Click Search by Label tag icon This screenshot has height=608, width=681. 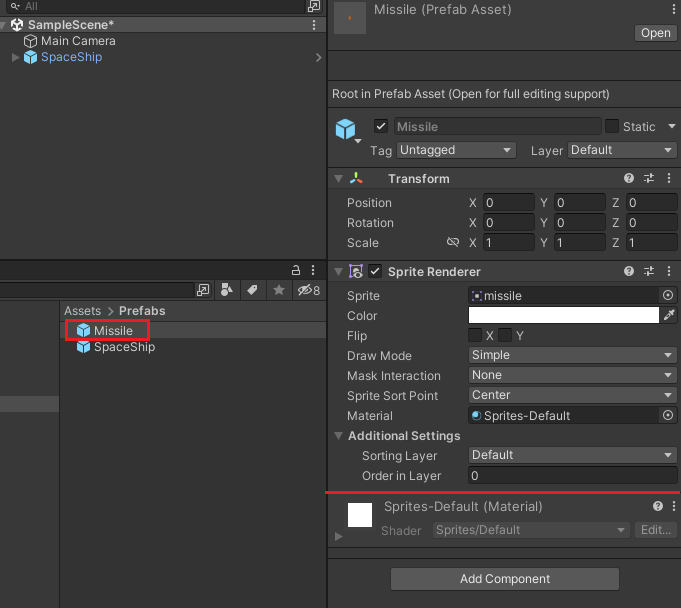(252, 290)
